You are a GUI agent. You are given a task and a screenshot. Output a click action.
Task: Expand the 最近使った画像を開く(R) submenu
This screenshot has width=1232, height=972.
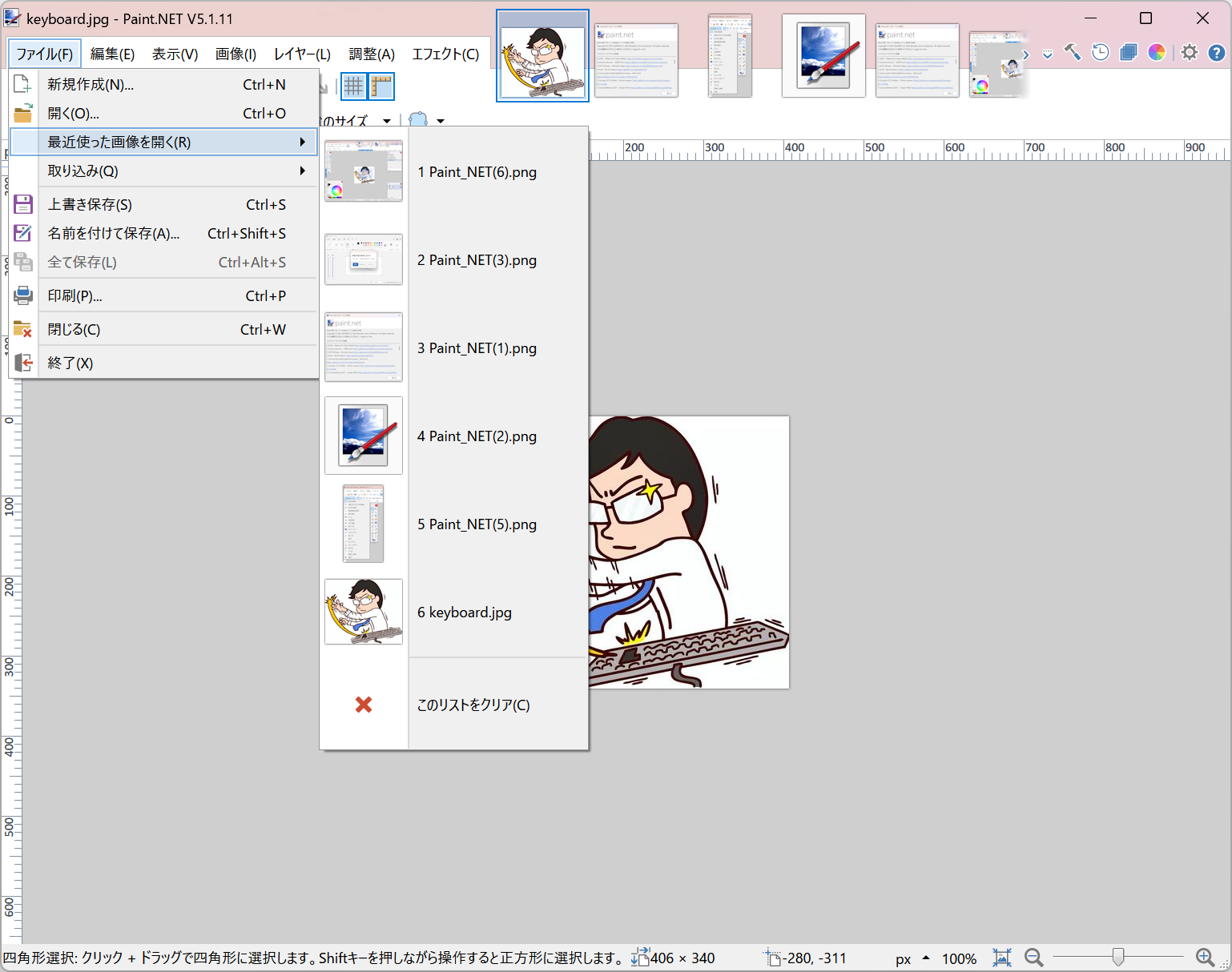click(163, 142)
